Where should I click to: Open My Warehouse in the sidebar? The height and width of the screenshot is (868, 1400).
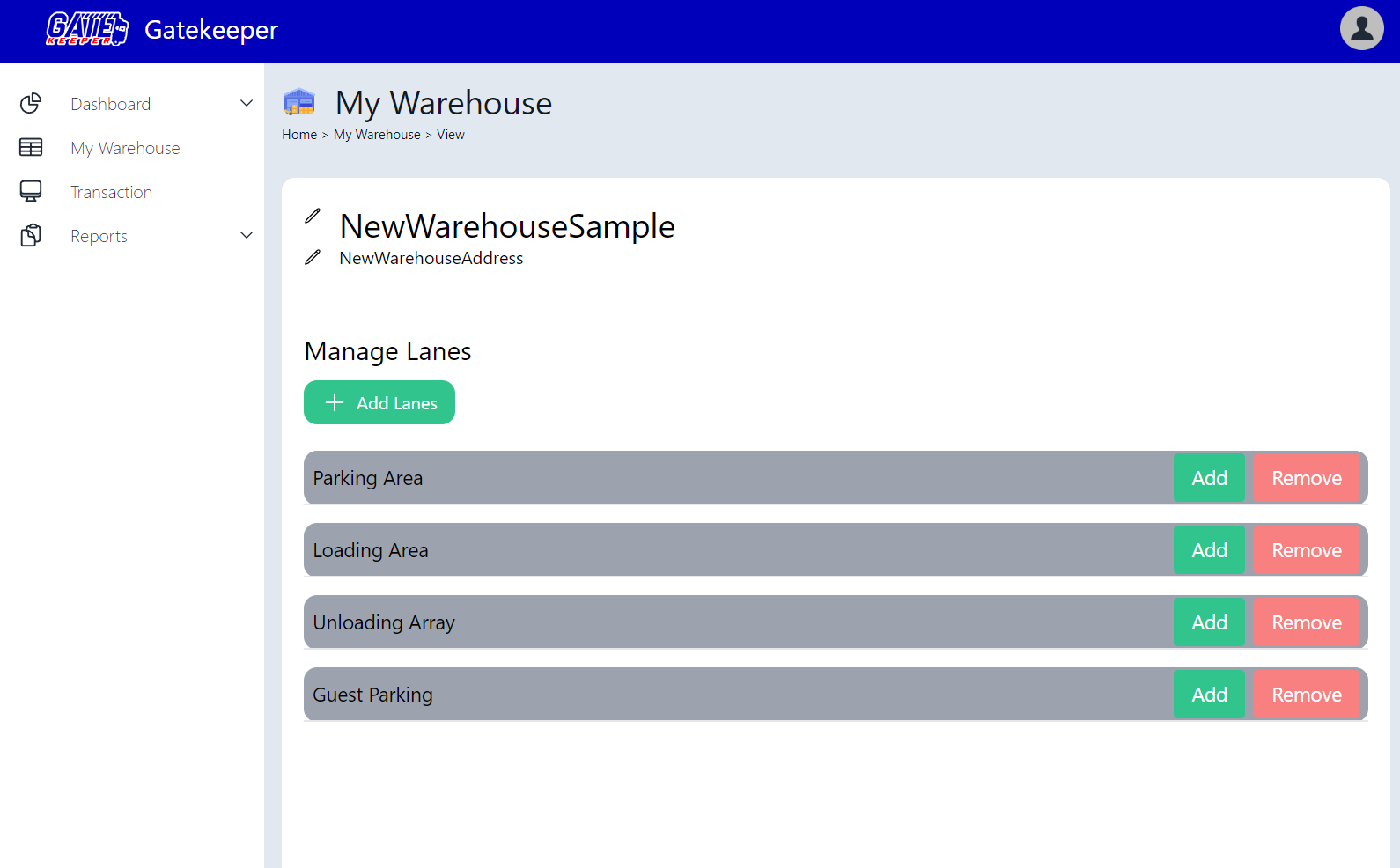coord(125,148)
